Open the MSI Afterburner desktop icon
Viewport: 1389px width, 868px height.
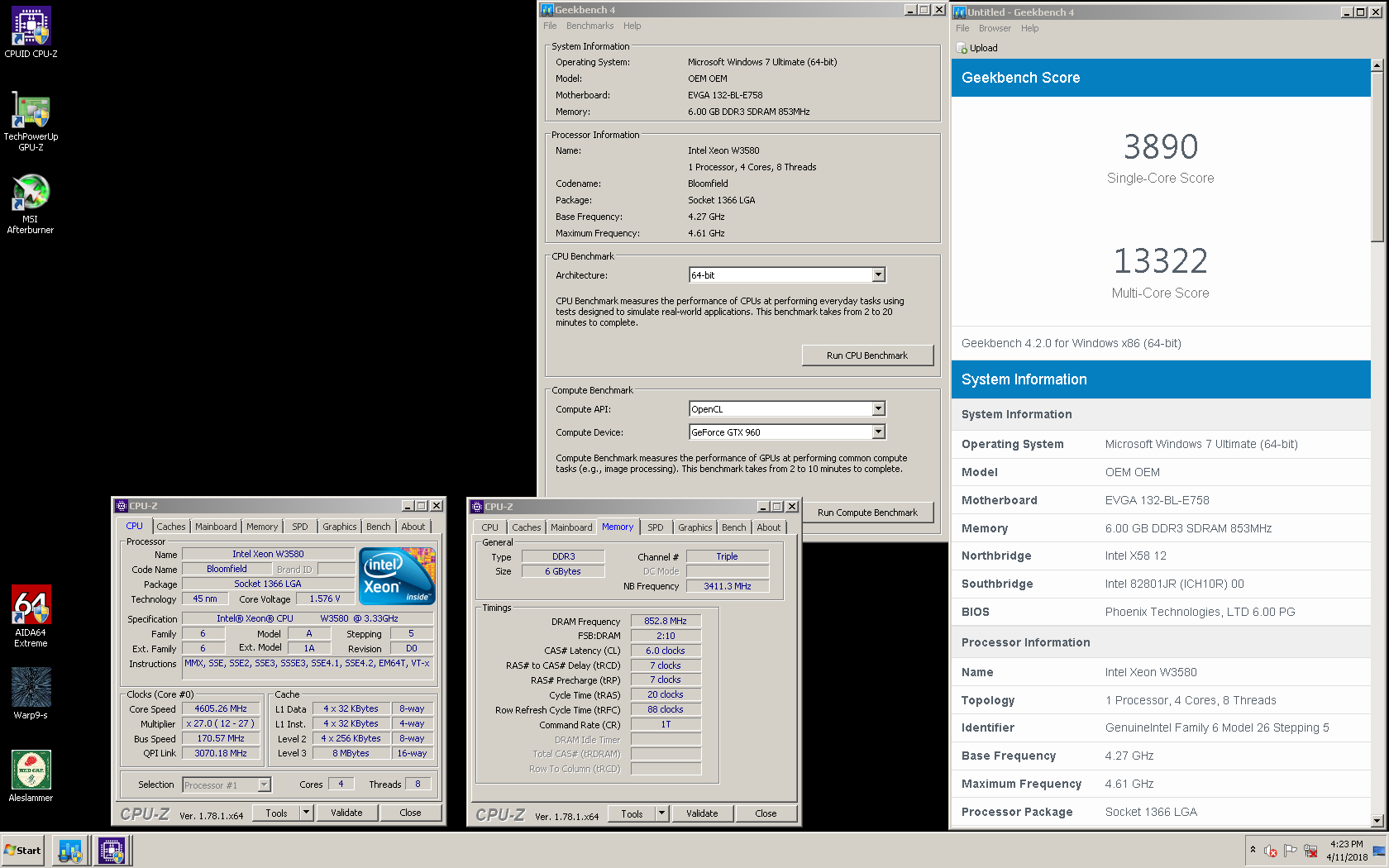click(x=31, y=203)
